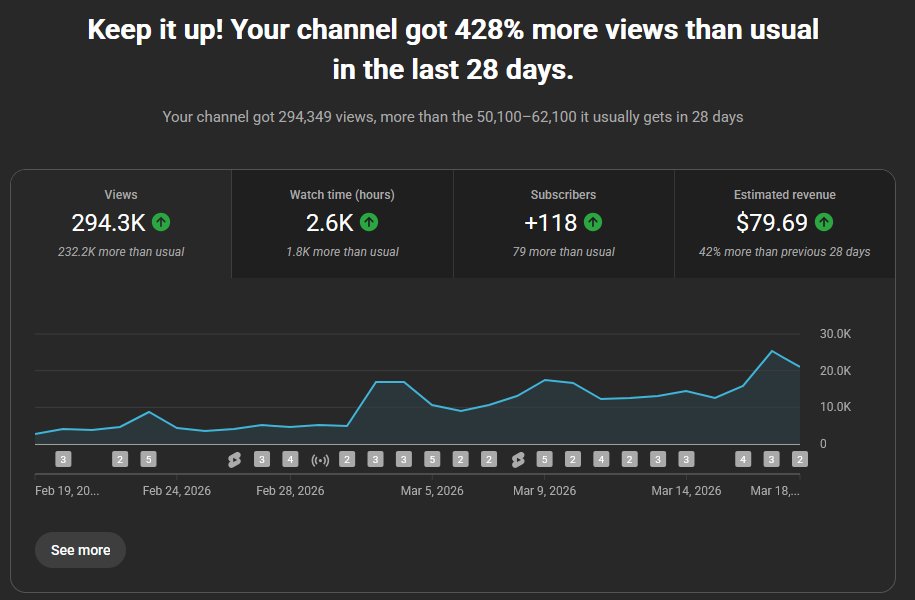Select the first "3" marker at timeline's left end
Viewport: 915px width, 600px height.
[63, 459]
